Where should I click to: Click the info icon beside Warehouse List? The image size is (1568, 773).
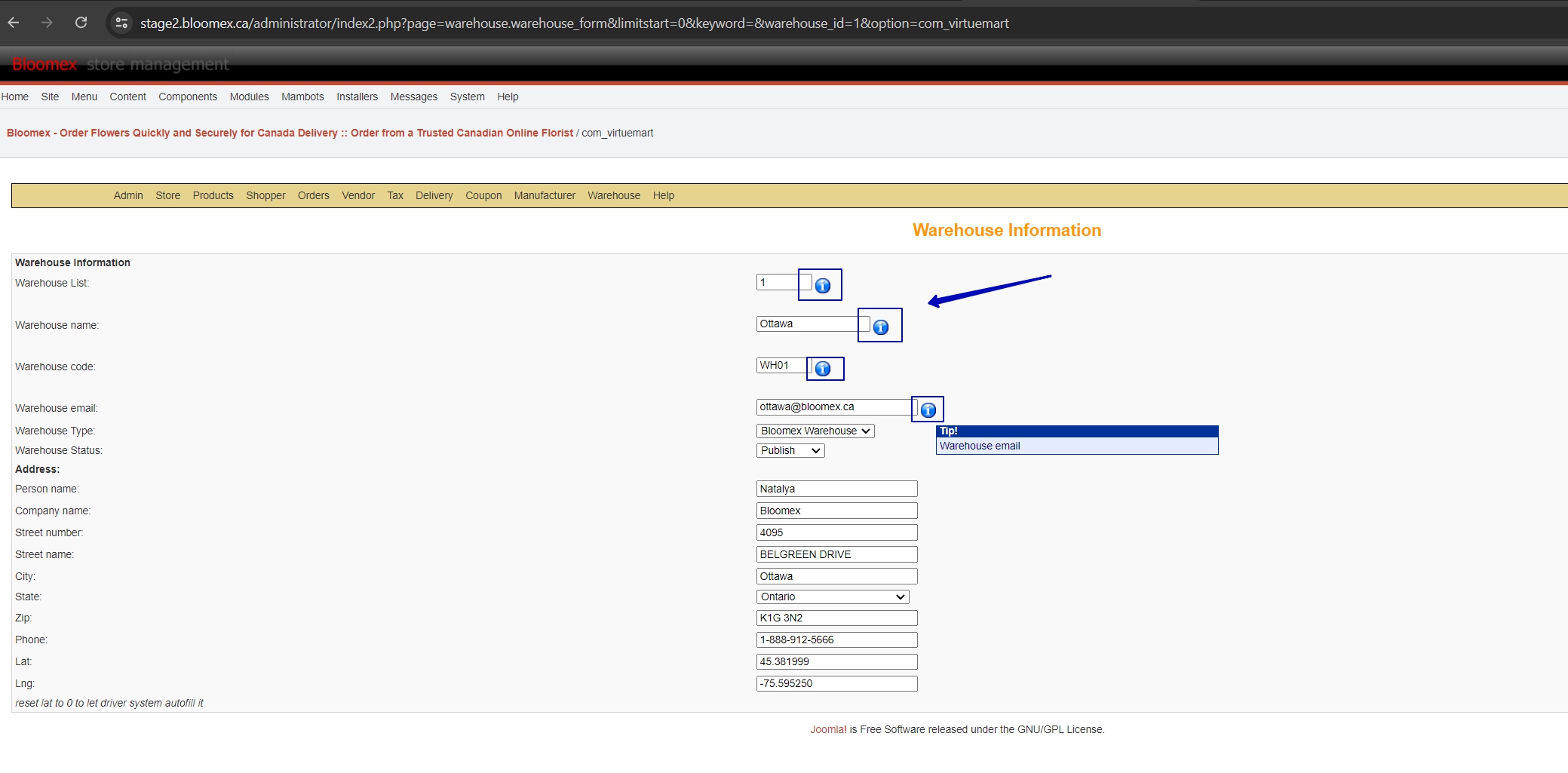click(823, 286)
